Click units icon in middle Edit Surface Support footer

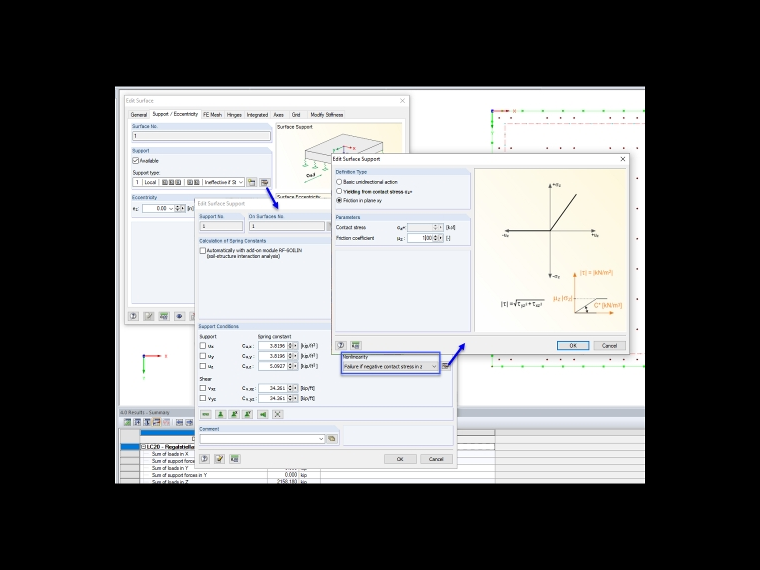coord(235,459)
